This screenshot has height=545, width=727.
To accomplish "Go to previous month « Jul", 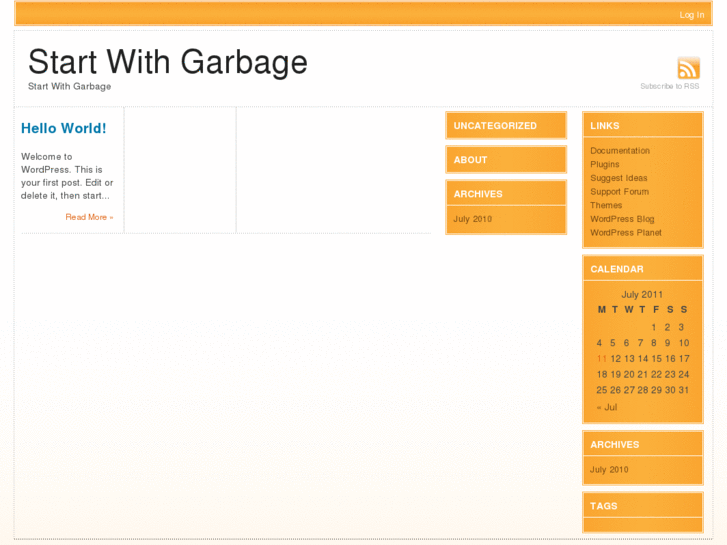I will 607,407.
